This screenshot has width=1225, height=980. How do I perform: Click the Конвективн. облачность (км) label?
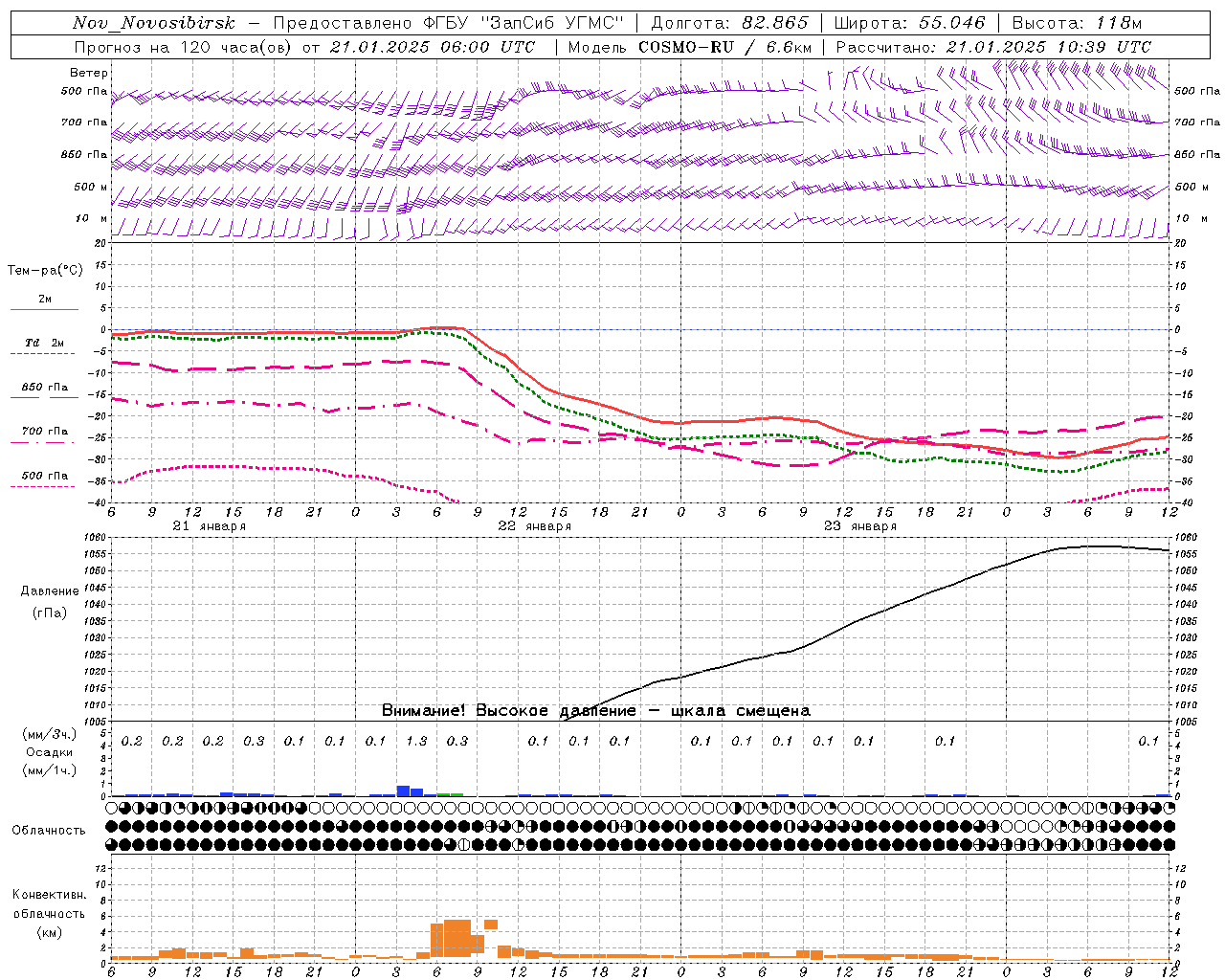[x=49, y=913]
